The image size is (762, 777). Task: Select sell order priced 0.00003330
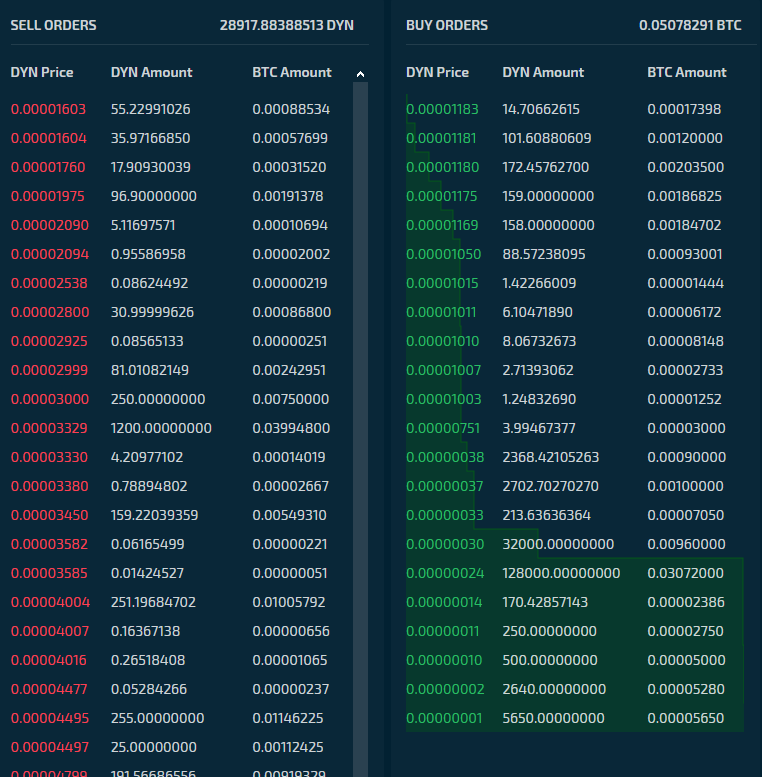[182, 457]
